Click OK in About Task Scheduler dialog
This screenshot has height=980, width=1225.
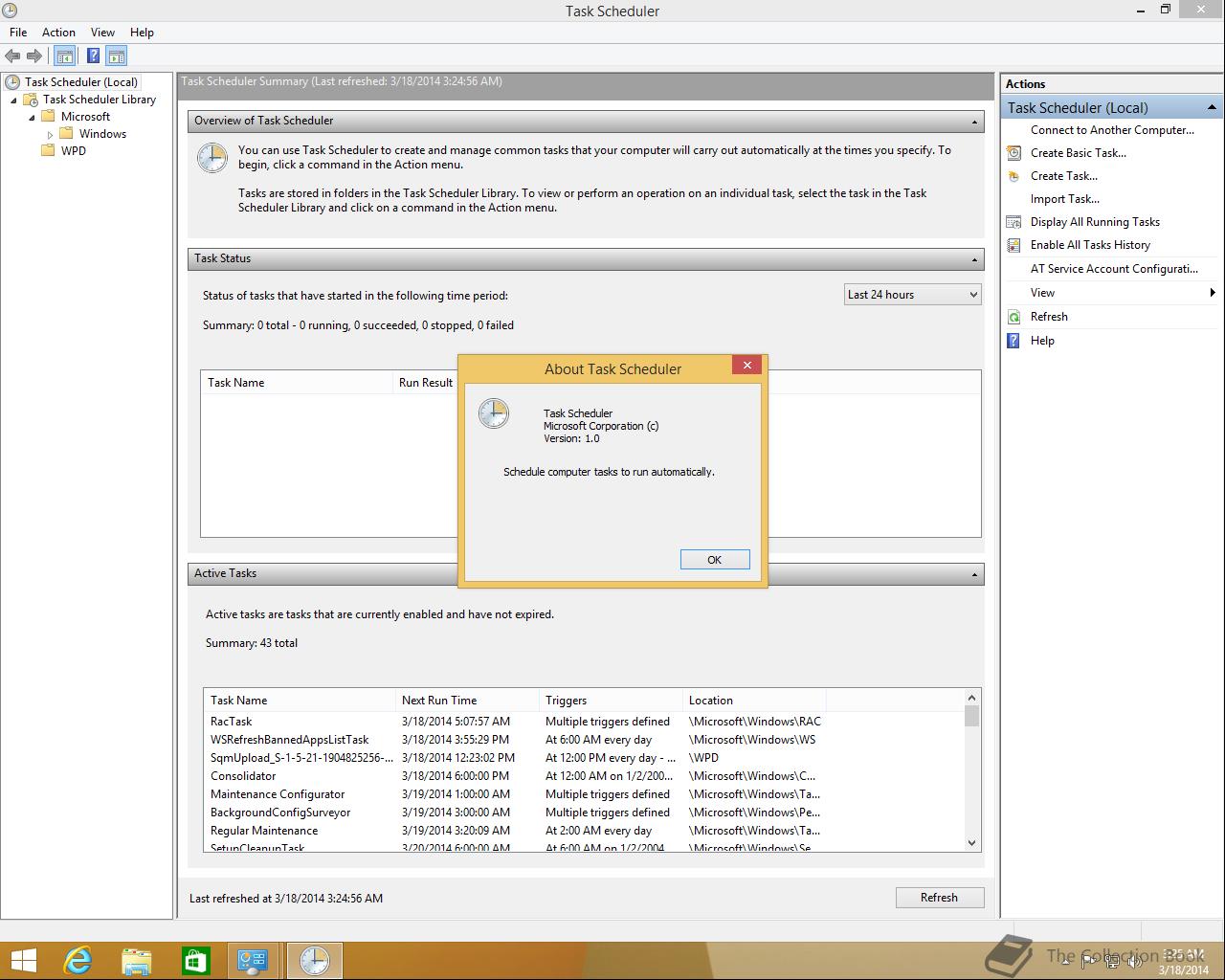tap(715, 560)
